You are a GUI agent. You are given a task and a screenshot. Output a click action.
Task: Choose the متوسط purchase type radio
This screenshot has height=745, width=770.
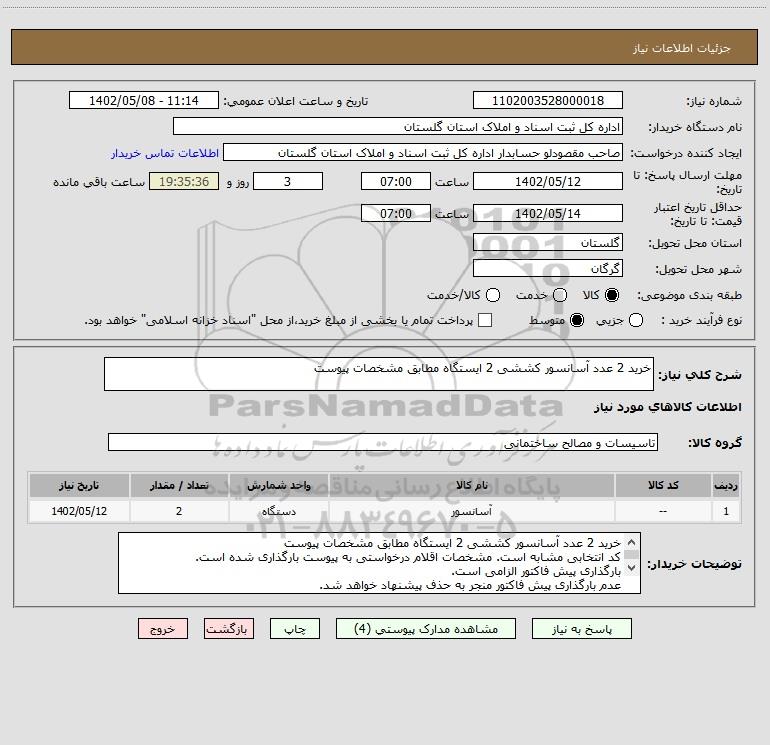point(577,320)
